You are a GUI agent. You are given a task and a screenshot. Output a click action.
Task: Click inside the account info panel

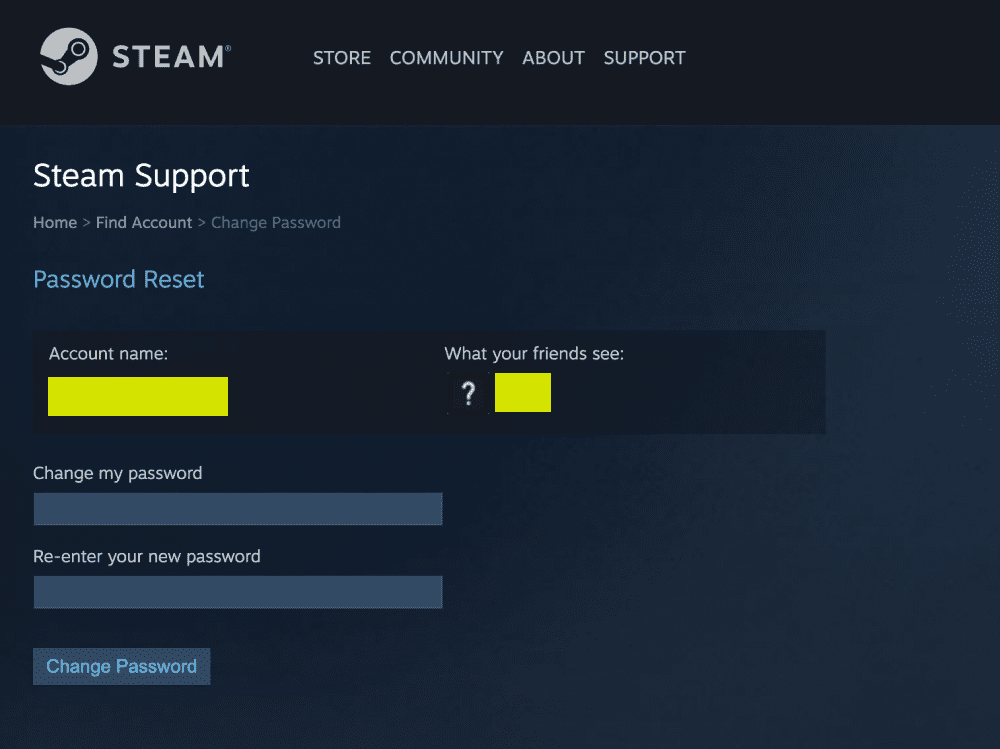click(700, 420)
